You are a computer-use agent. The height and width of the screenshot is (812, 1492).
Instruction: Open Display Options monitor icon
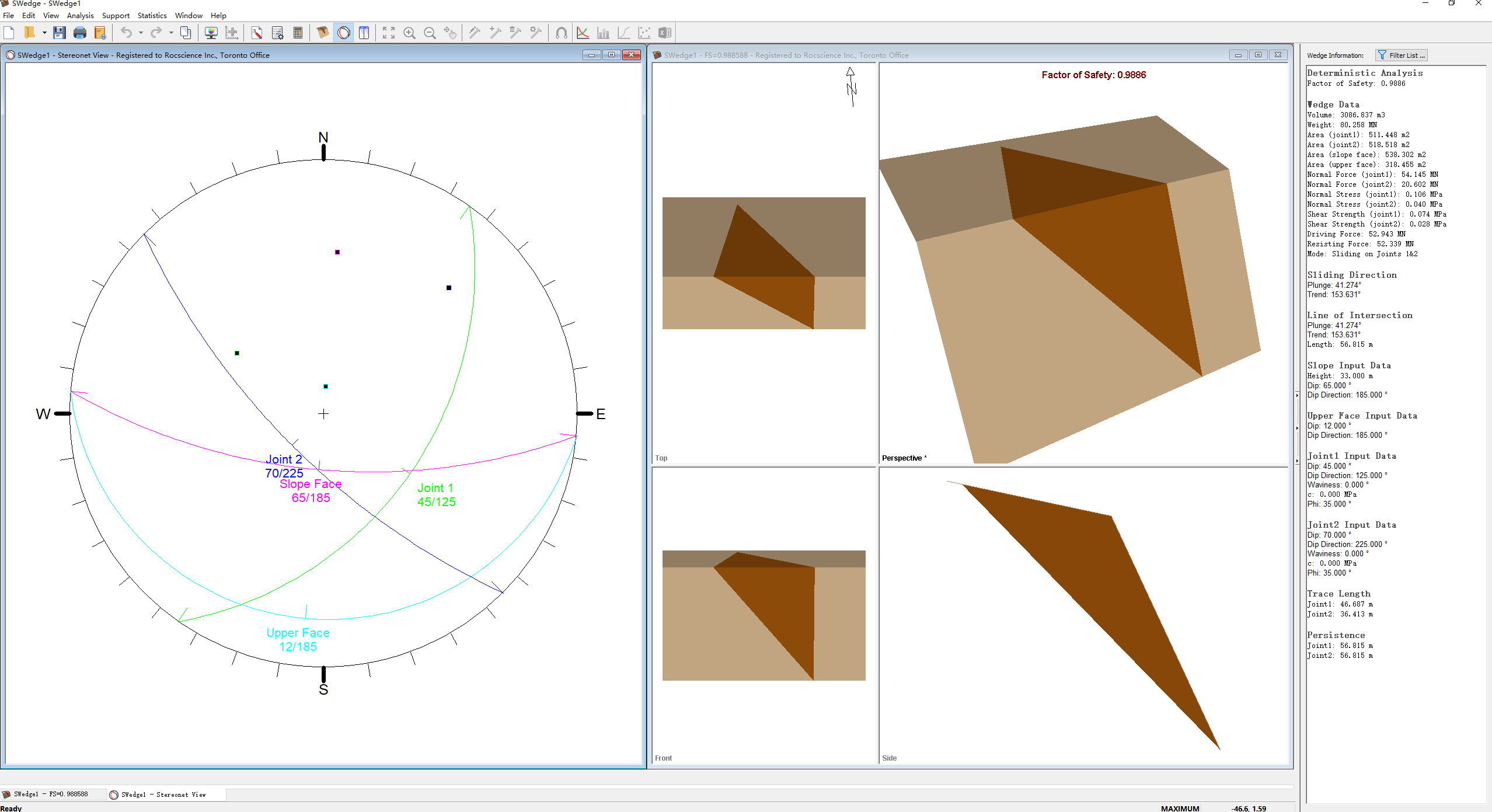(x=211, y=33)
